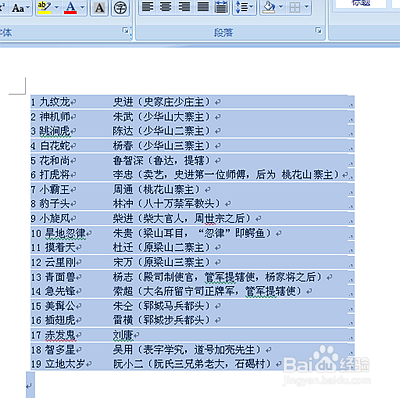The image size is (400, 398).
Task: Click the Change Case Aa button
Action: click(18, 7)
